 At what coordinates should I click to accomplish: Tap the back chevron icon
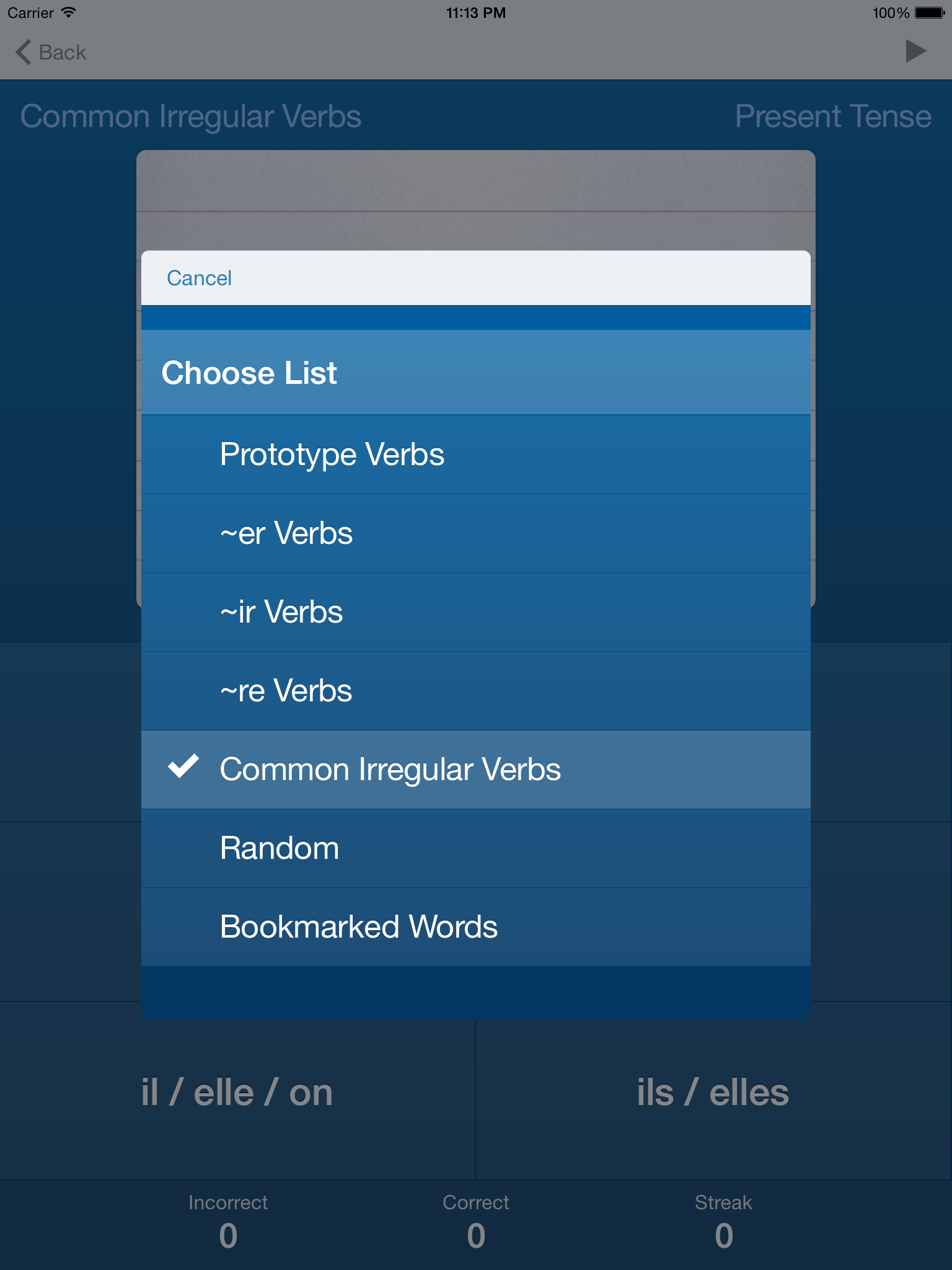24,52
